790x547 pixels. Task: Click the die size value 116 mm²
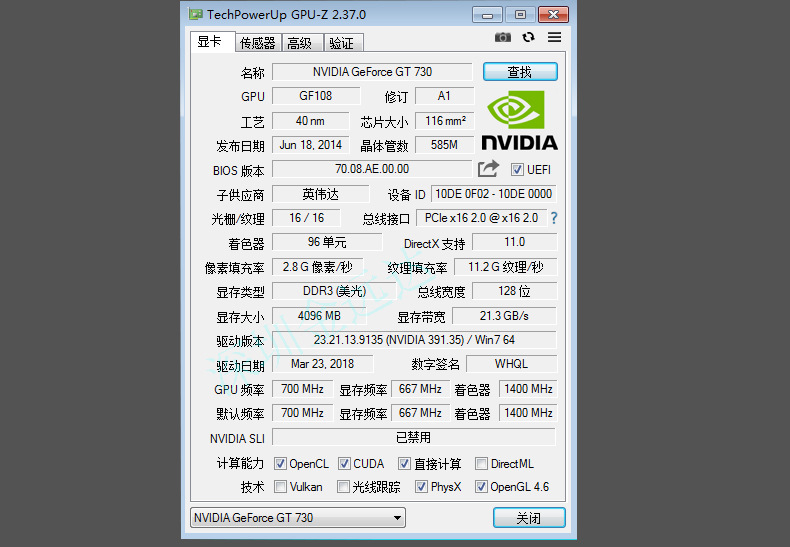(x=445, y=121)
